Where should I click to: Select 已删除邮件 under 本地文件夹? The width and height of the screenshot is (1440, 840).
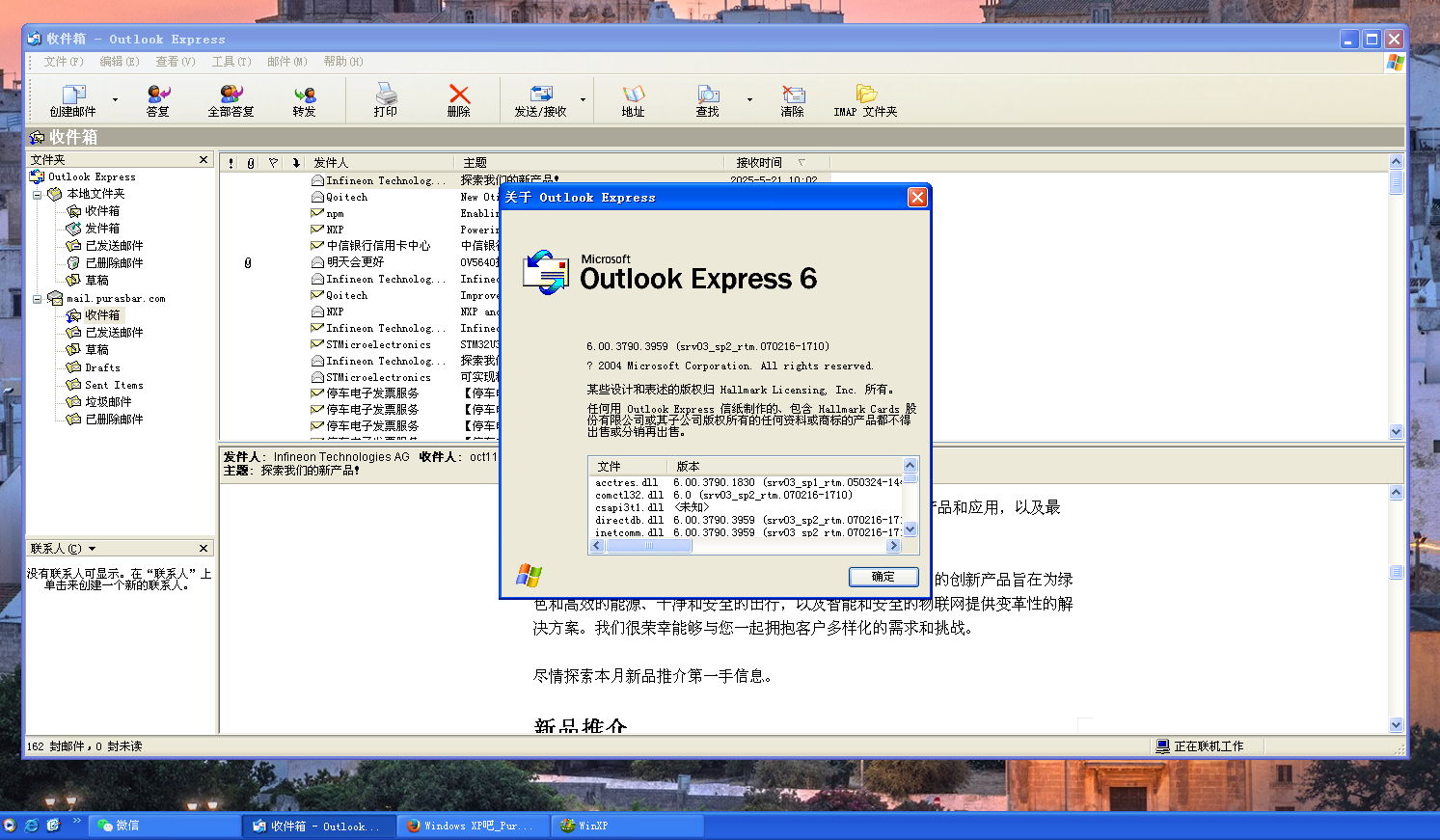click(114, 263)
